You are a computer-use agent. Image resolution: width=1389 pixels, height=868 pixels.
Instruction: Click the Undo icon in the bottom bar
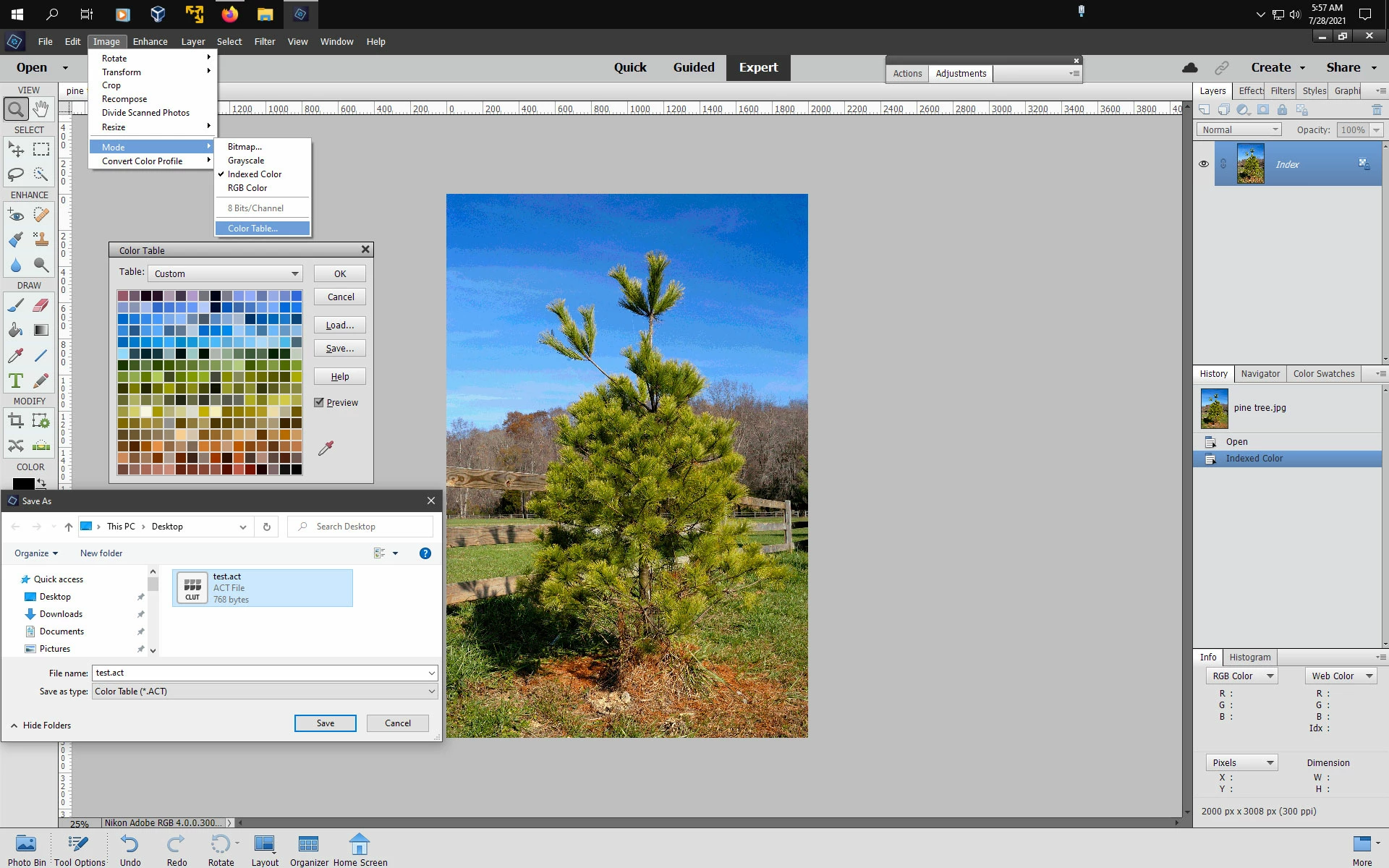pos(129,845)
